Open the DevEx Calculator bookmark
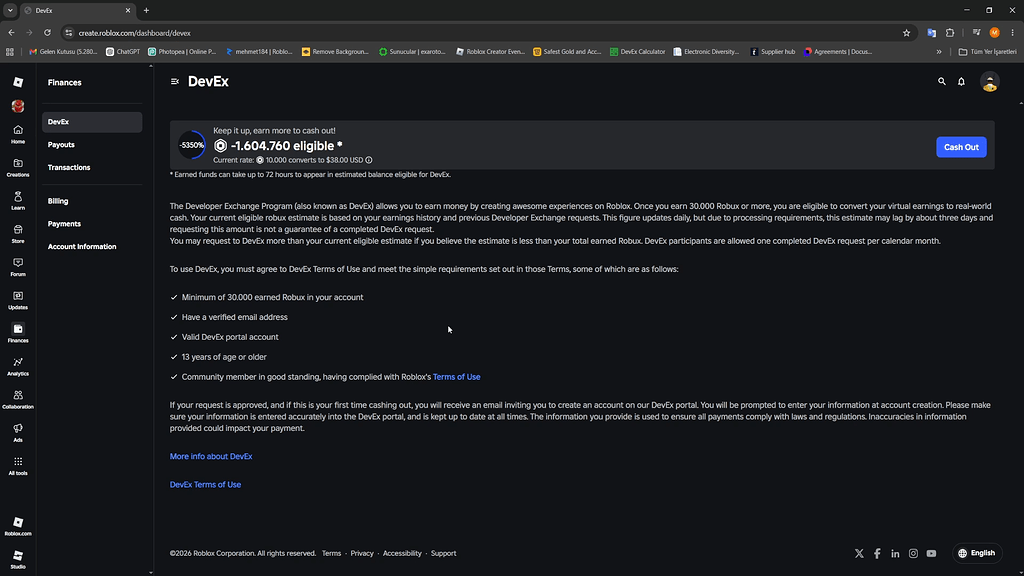Image resolution: width=1024 pixels, height=576 pixels. (637, 52)
